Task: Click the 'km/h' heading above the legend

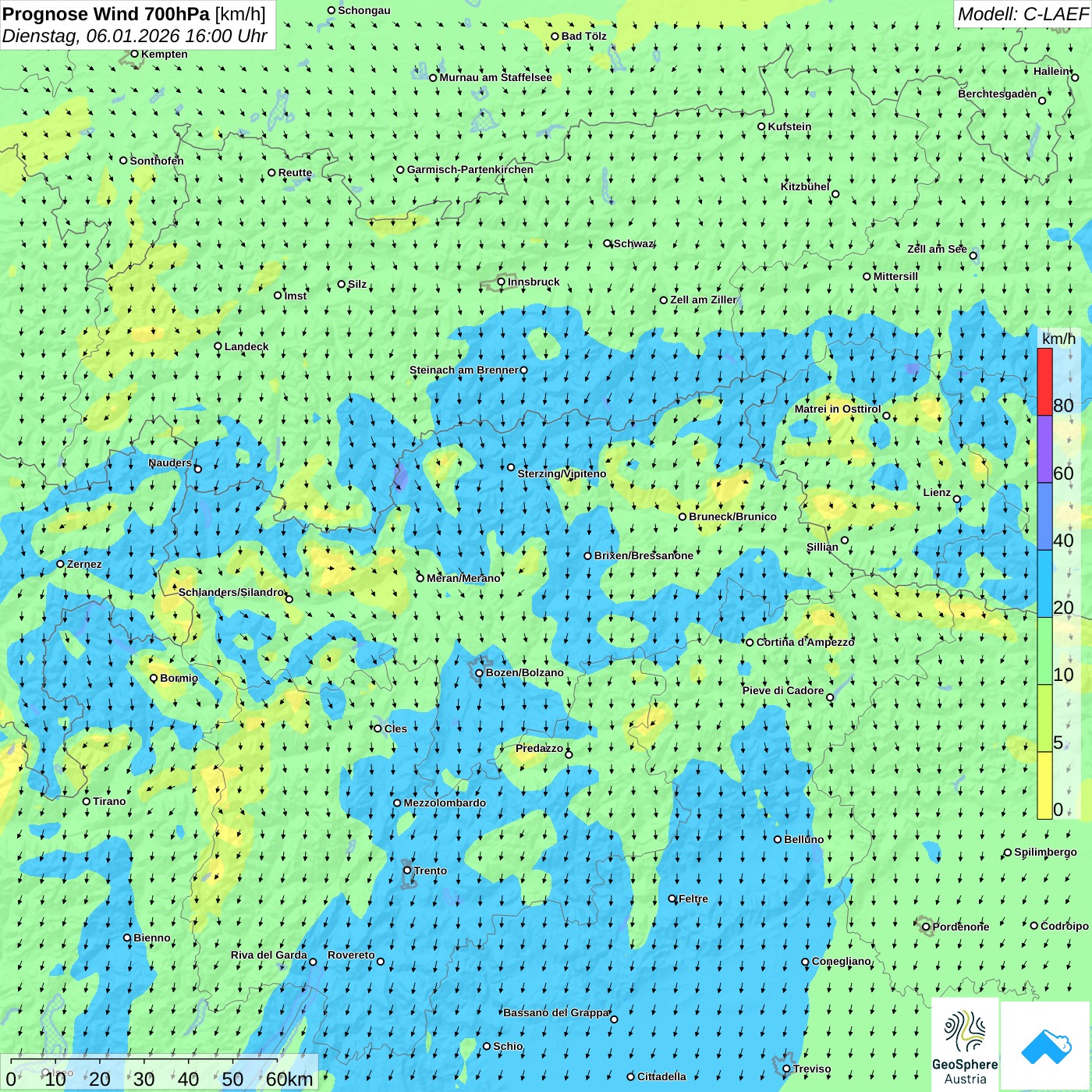Action: (x=1058, y=339)
